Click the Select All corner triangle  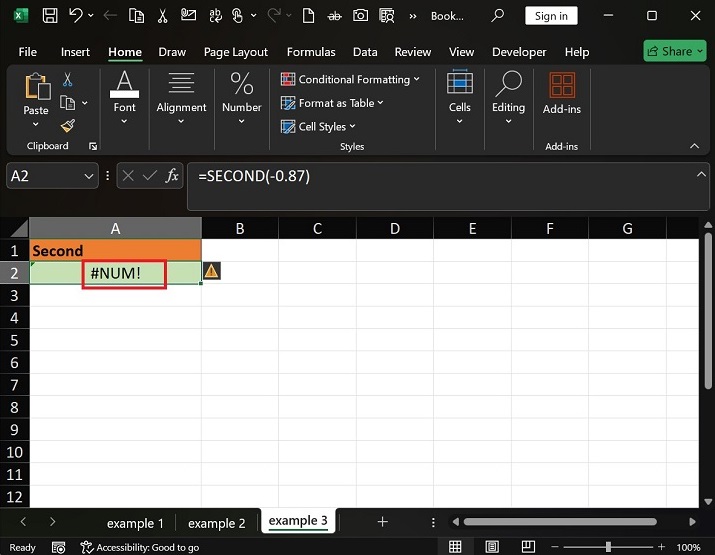click(19, 228)
